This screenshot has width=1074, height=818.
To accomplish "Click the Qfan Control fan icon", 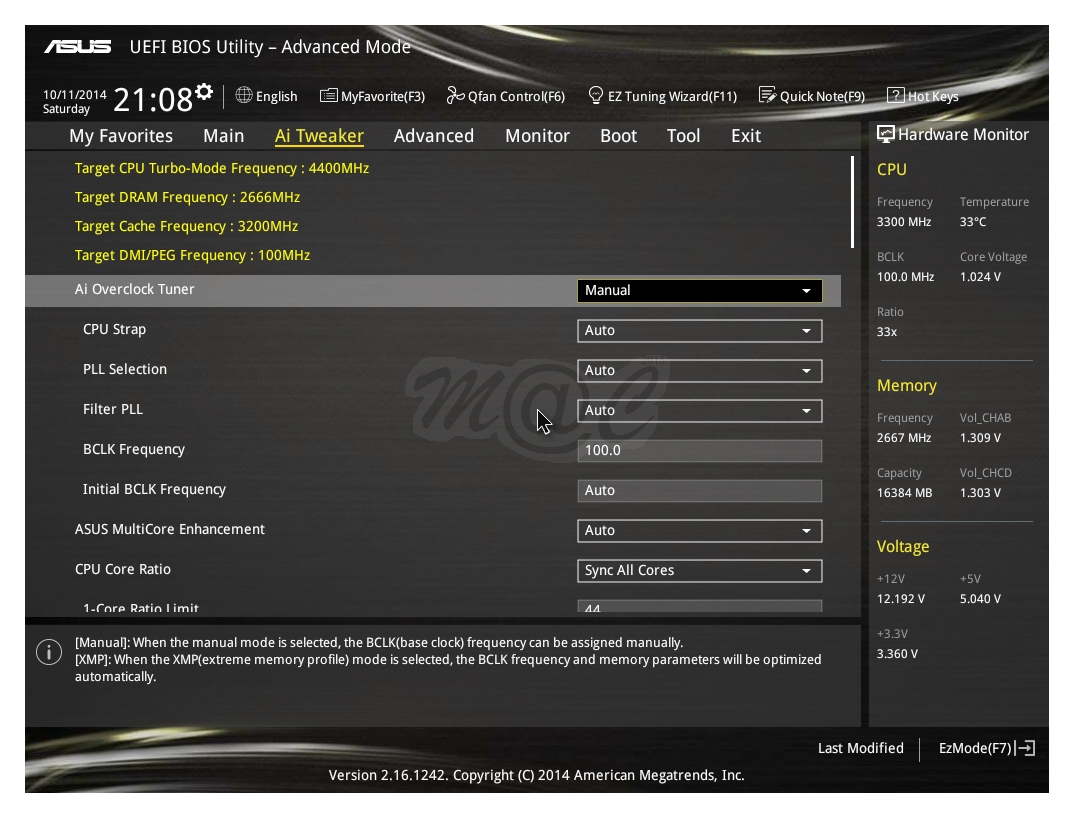I will [455, 95].
